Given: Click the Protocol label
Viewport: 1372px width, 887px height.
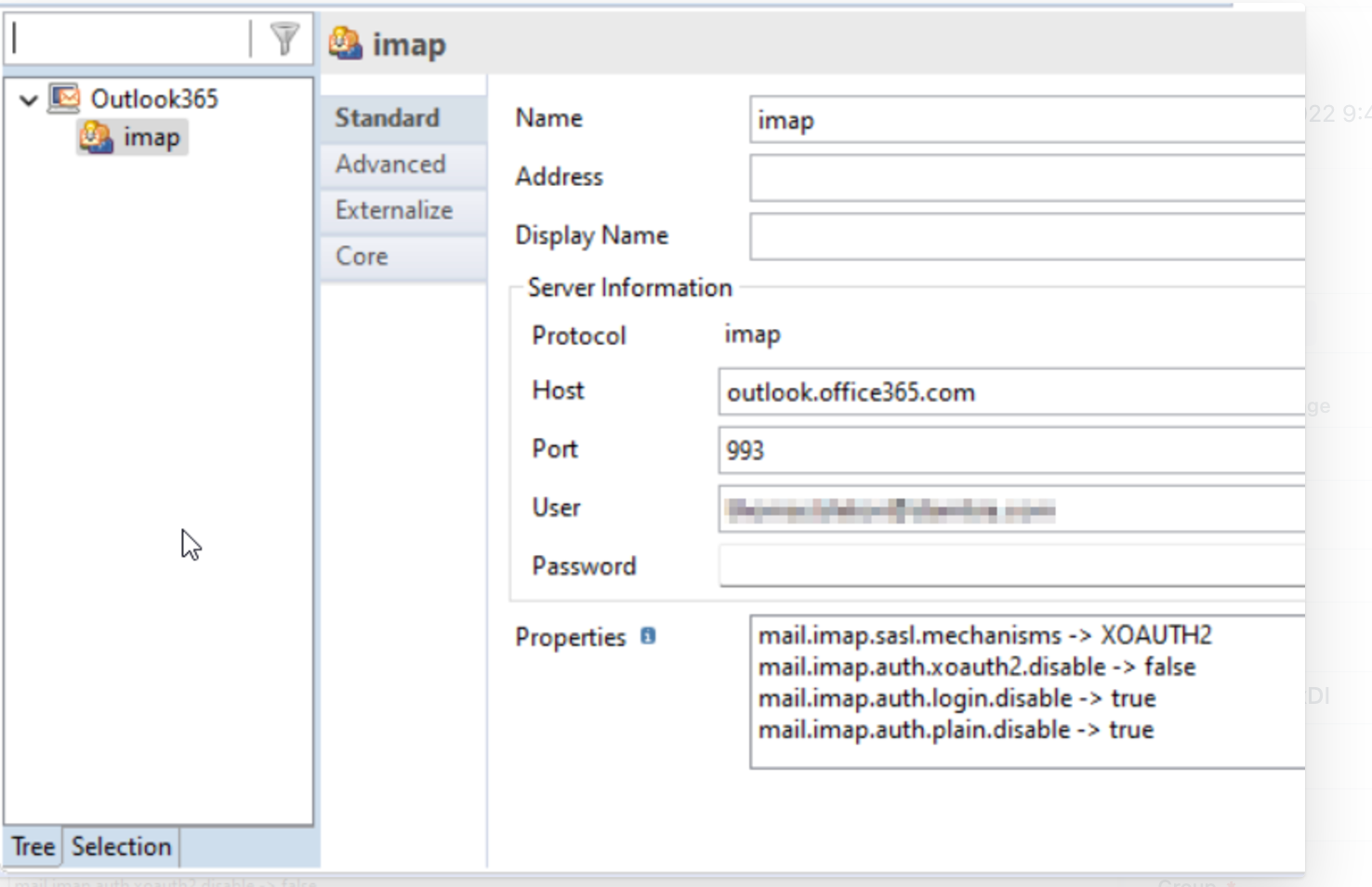Looking at the screenshot, I should 579,336.
